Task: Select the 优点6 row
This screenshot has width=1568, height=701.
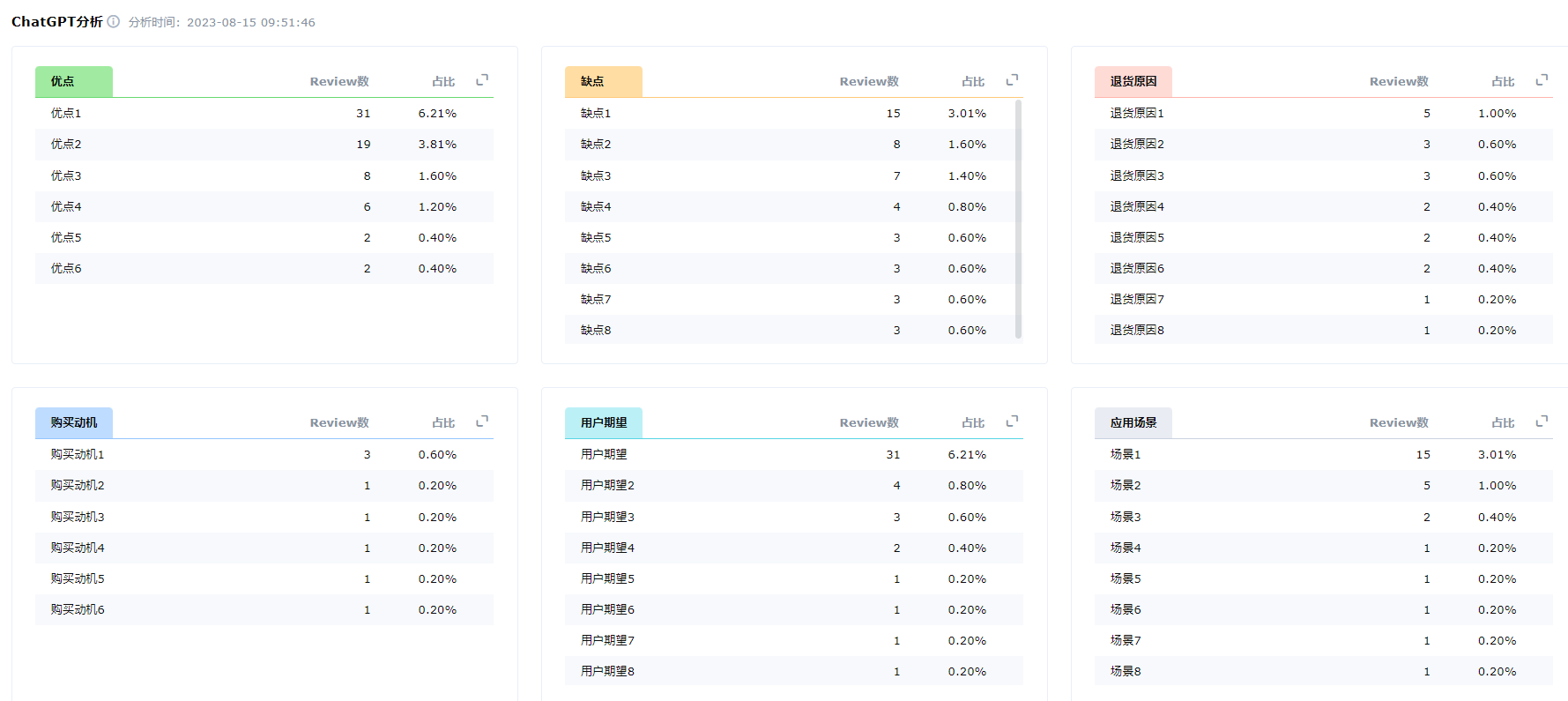Action: 264,268
